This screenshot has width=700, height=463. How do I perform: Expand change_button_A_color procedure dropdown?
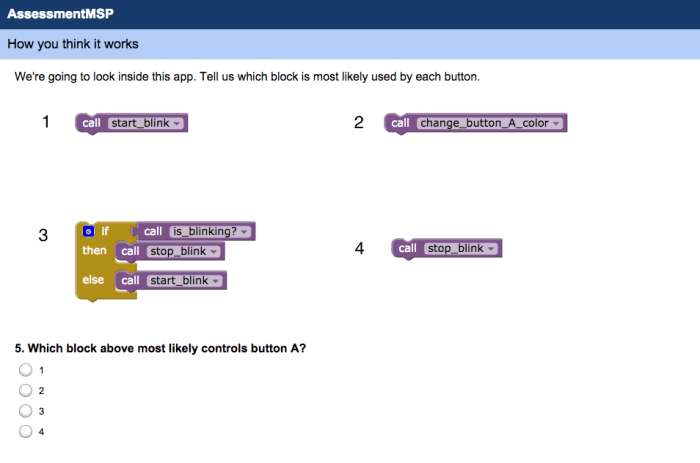555,123
